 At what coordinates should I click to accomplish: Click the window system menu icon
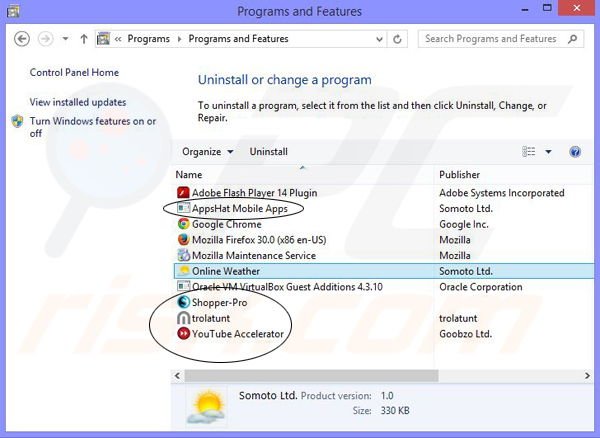pos(13,11)
